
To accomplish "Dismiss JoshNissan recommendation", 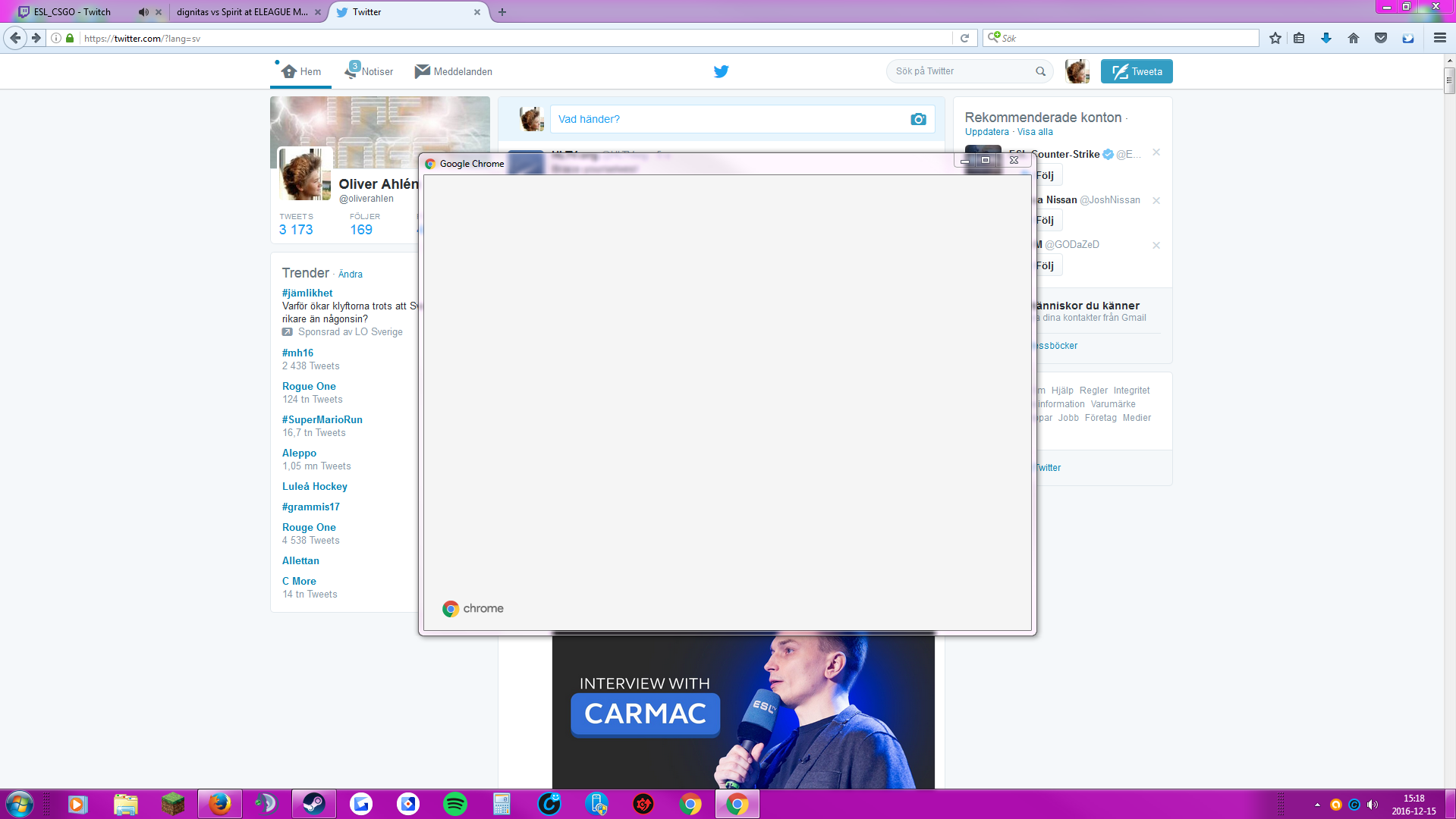I will [1156, 200].
